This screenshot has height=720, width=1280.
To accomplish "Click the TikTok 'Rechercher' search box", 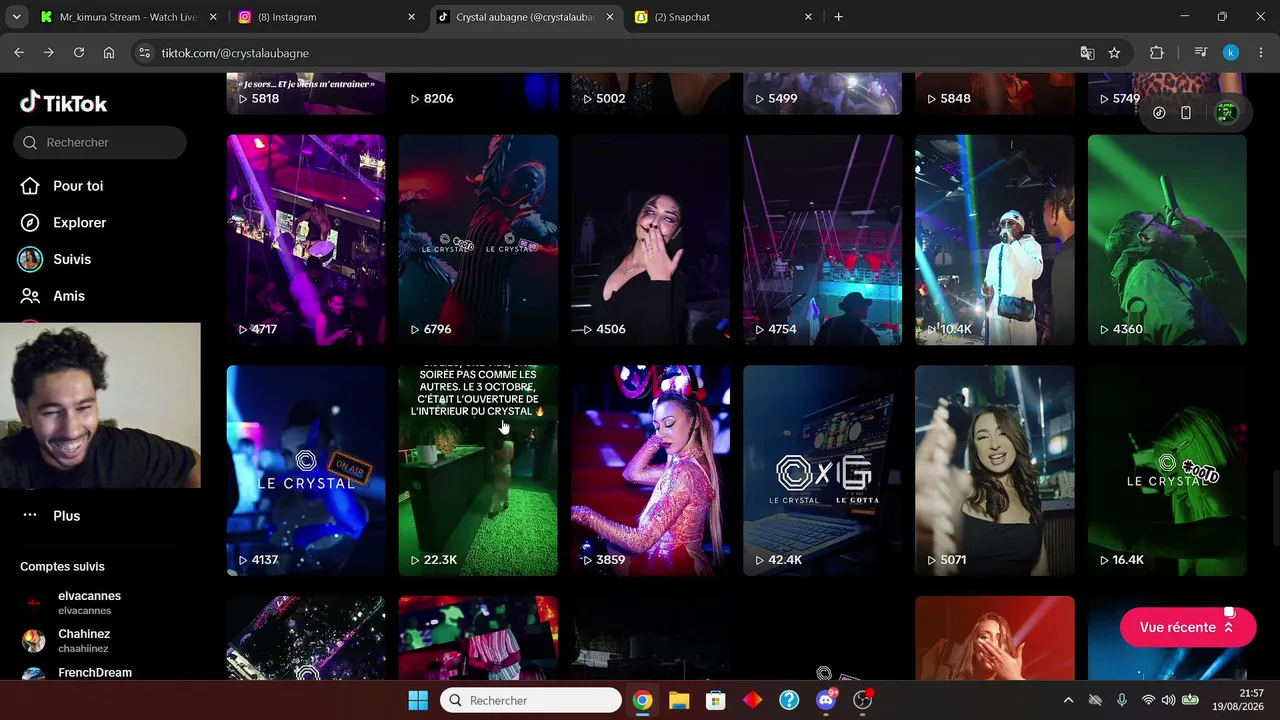I will click(x=100, y=142).
